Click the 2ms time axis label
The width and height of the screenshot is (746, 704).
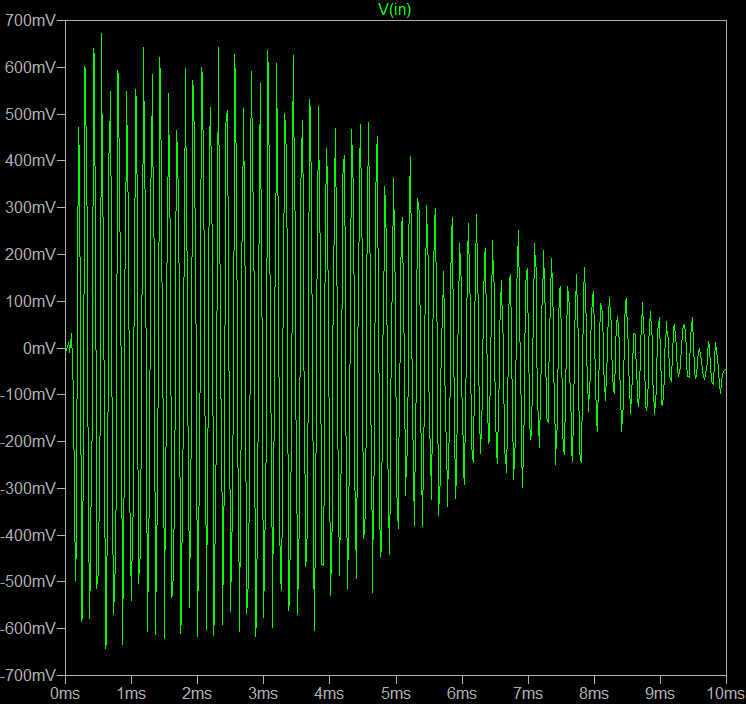tap(196, 694)
